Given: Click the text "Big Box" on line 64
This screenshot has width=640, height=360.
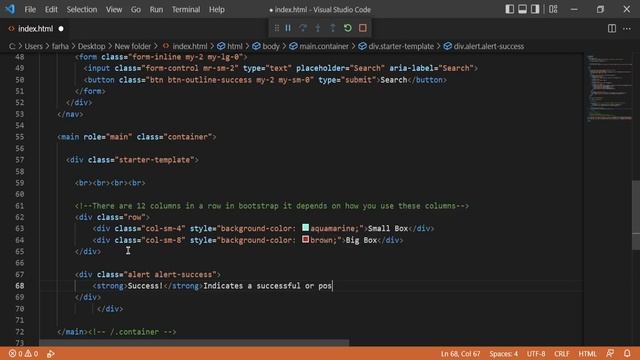Looking at the screenshot, I should point(361,240).
